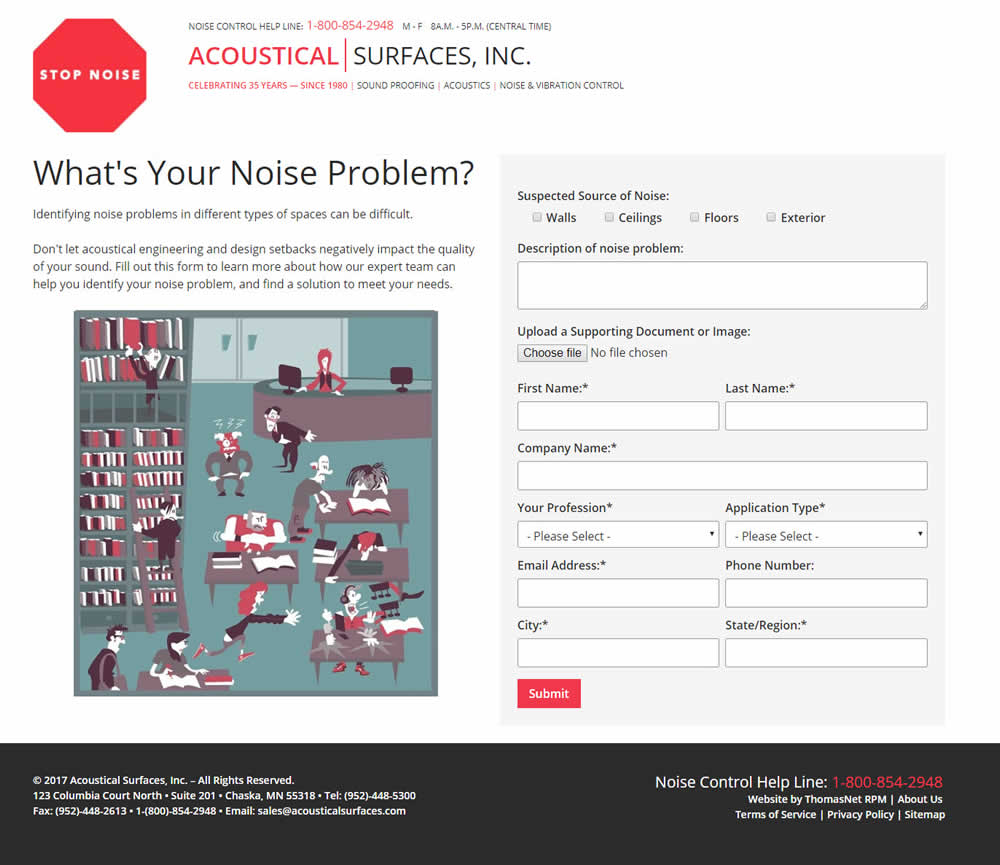This screenshot has height=865, width=1000.
Task: Click the red Stop Noise octagon logo
Action: point(90,75)
